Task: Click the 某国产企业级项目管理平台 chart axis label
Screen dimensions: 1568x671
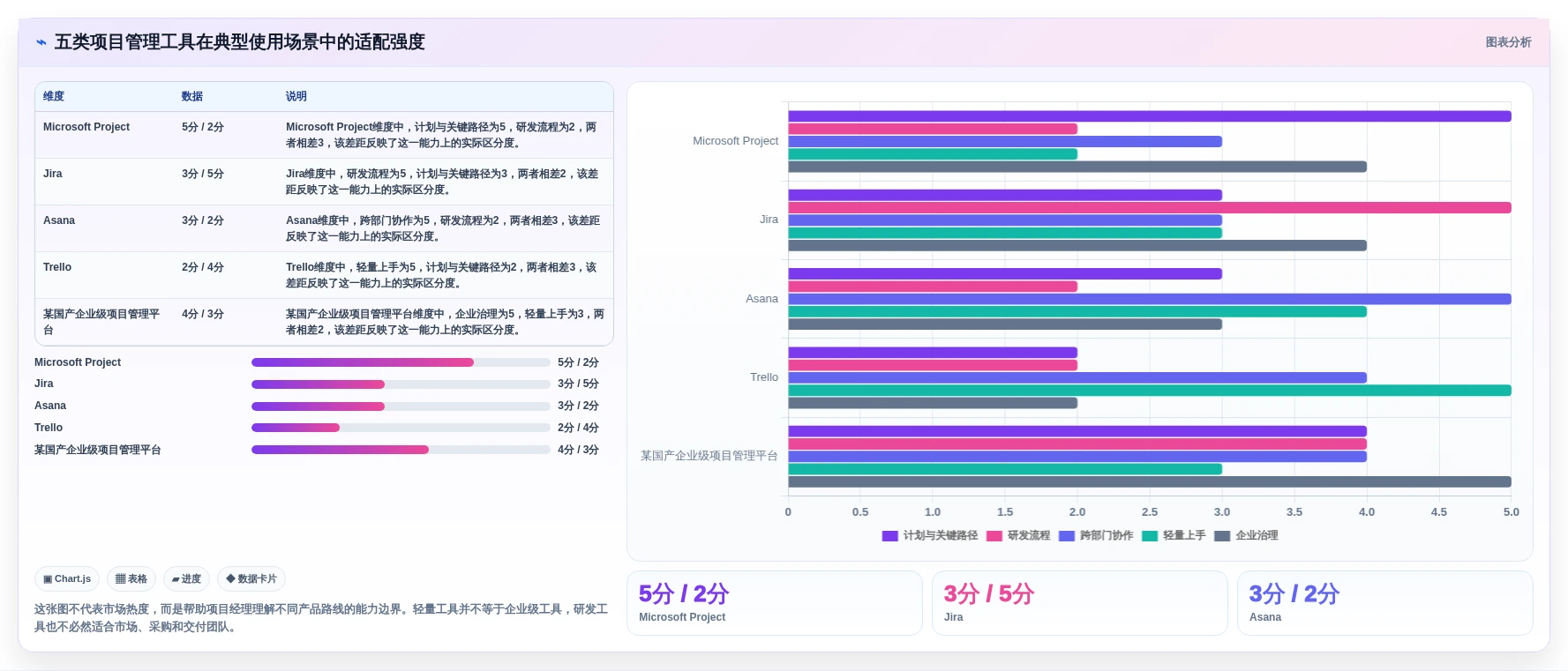Action: coord(709,456)
